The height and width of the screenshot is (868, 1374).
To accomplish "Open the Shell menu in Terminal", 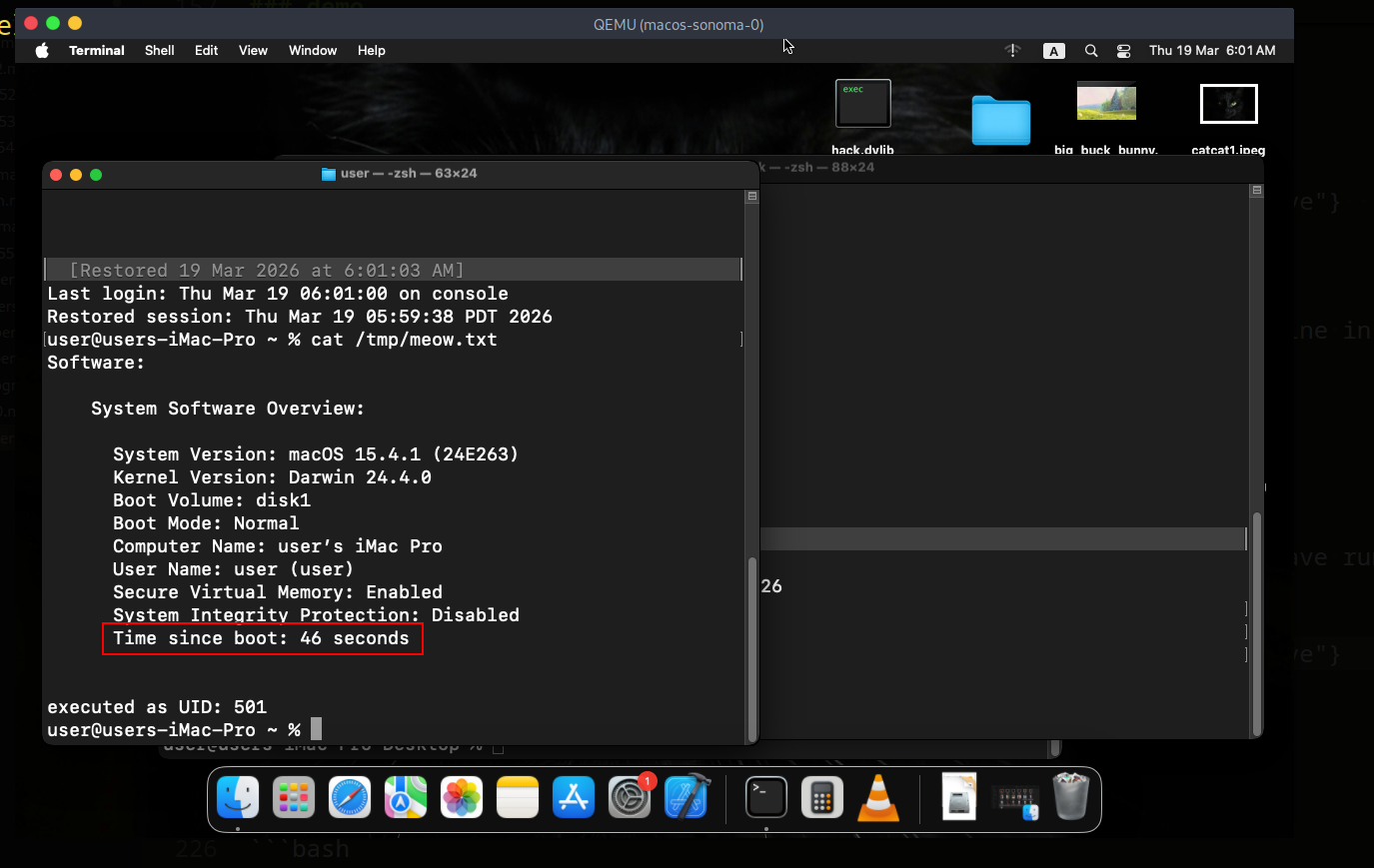I will (159, 50).
